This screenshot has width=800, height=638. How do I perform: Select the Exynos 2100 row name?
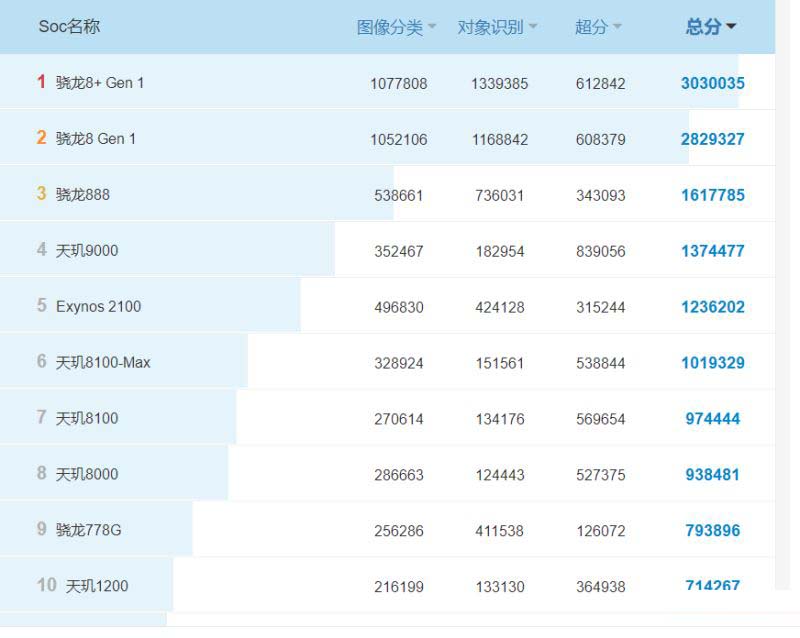98,306
